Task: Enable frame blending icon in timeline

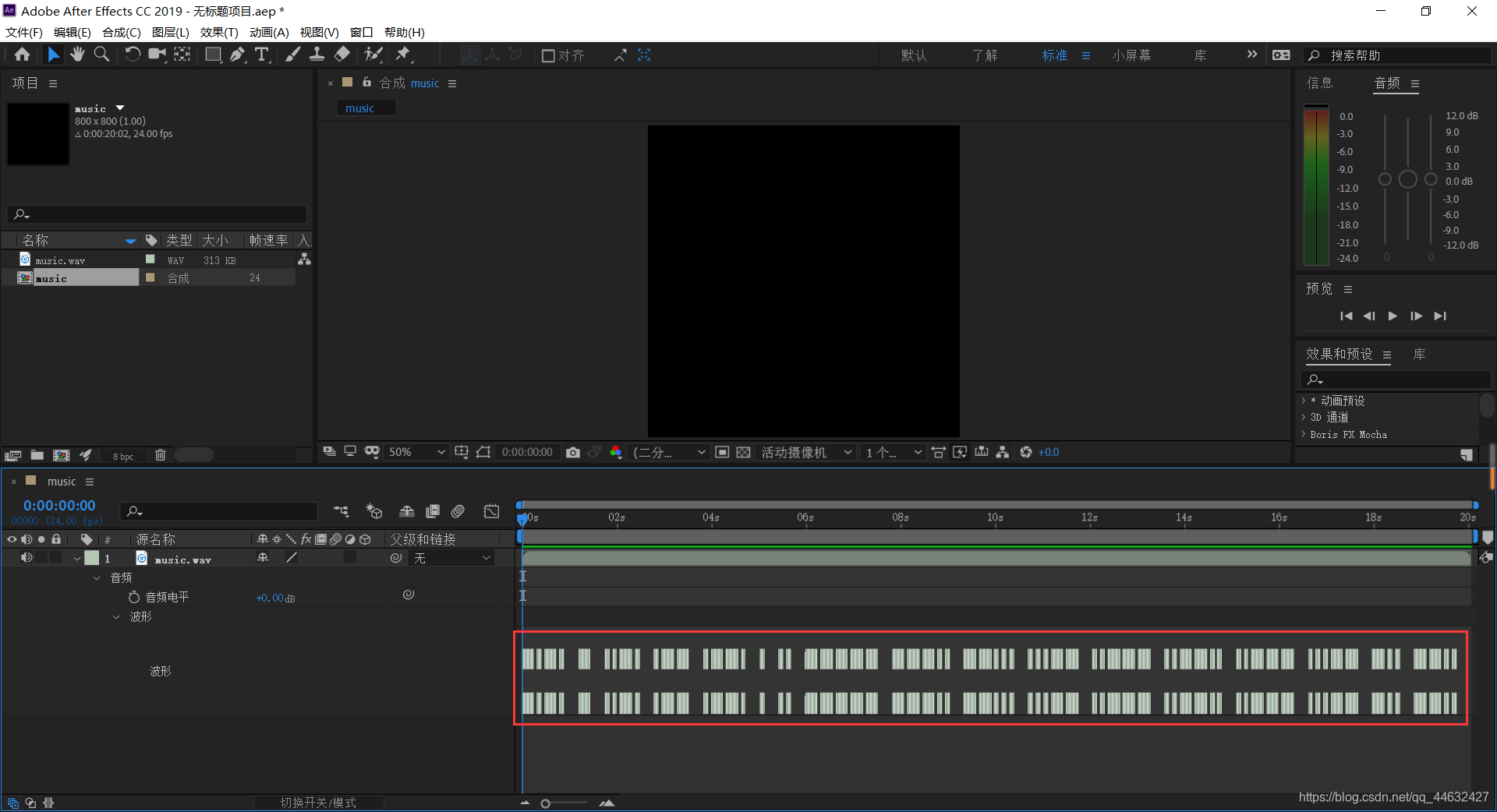Action: pyautogui.click(x=433, y=511)
